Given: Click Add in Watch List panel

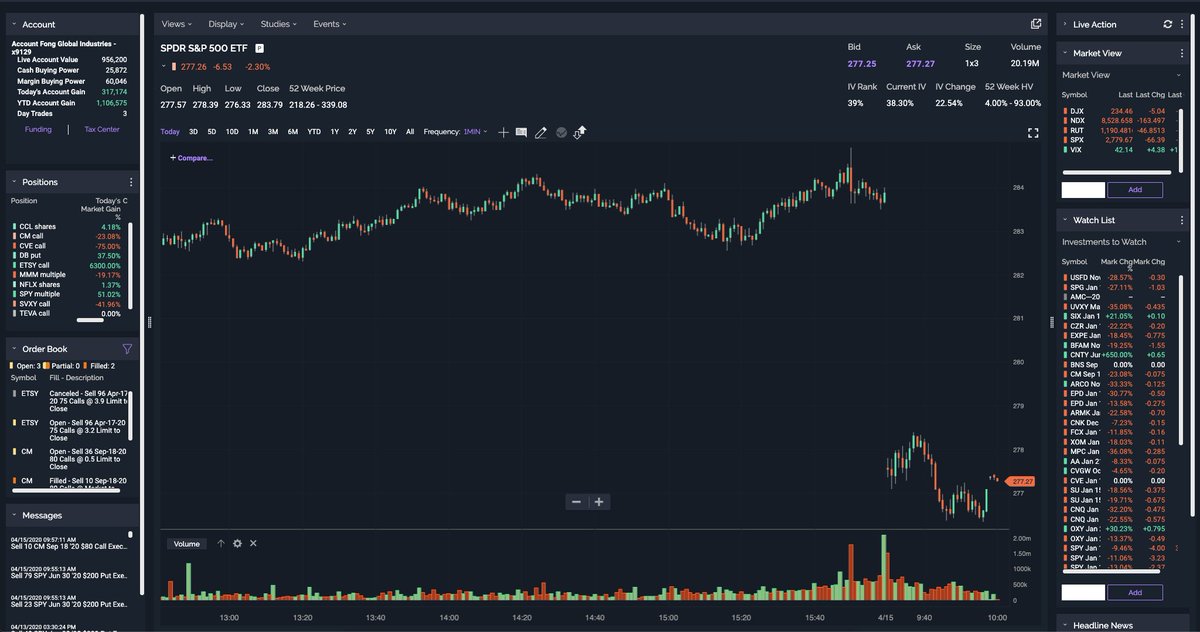Looking at the screenshot, I should [x=1135, y=592].
